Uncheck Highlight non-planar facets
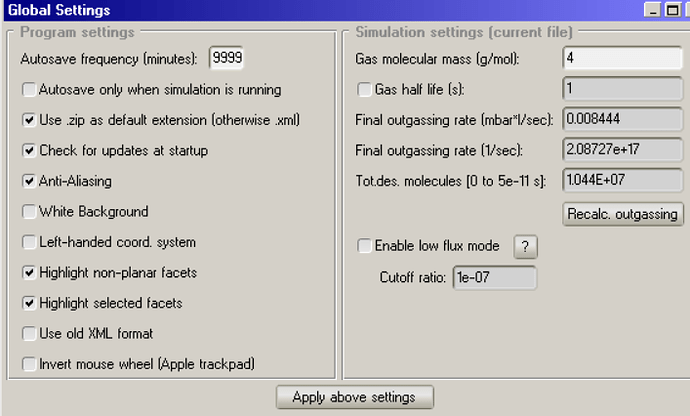 coord(29,272)
